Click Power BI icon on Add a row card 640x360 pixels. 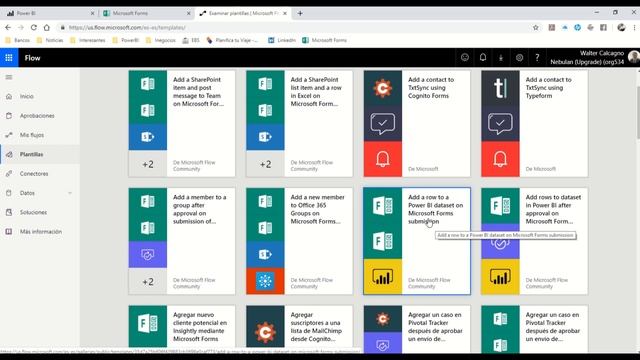pos(383,277)
